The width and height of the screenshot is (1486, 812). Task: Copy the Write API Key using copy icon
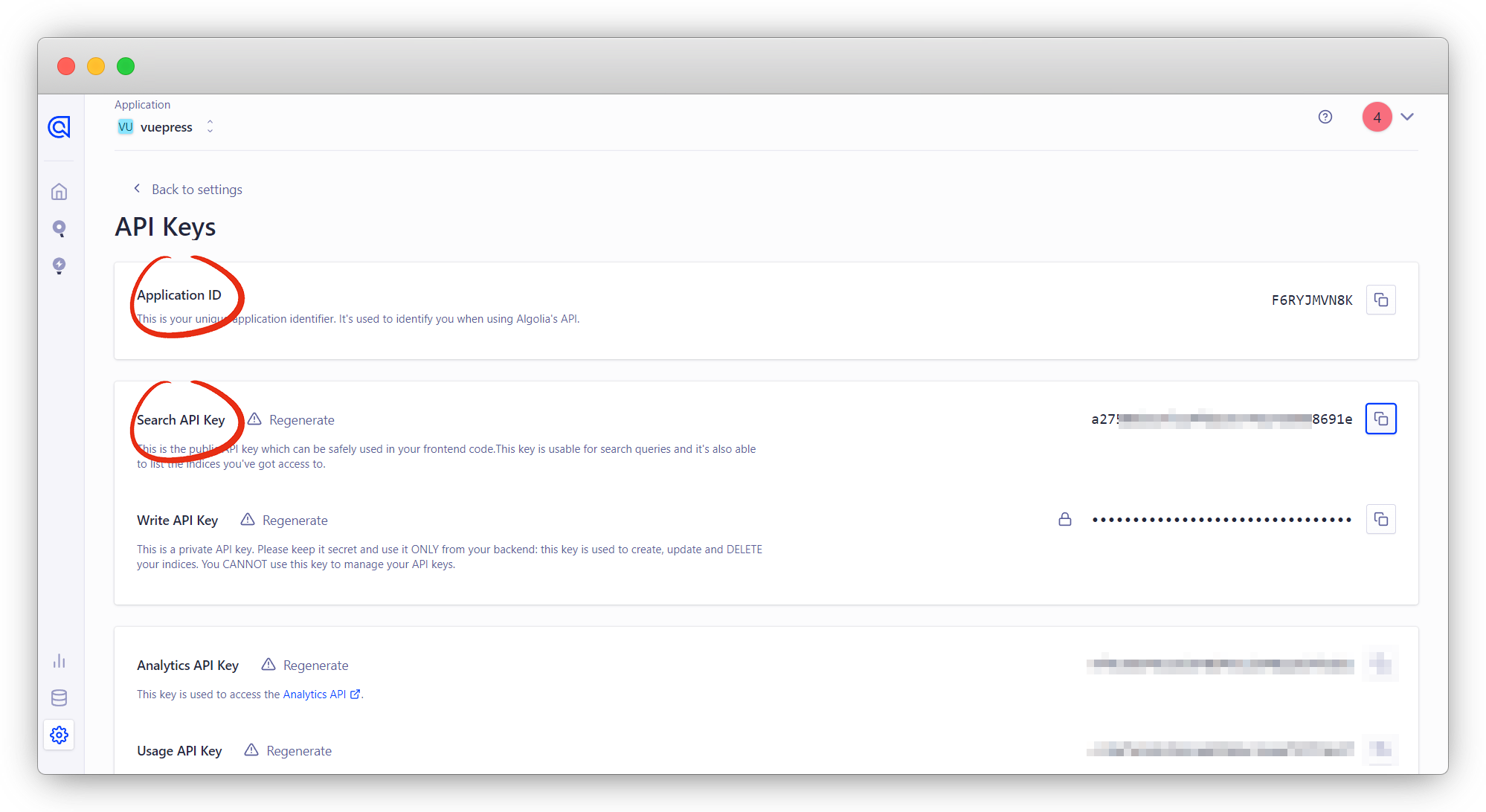[x=1380, y=519]
